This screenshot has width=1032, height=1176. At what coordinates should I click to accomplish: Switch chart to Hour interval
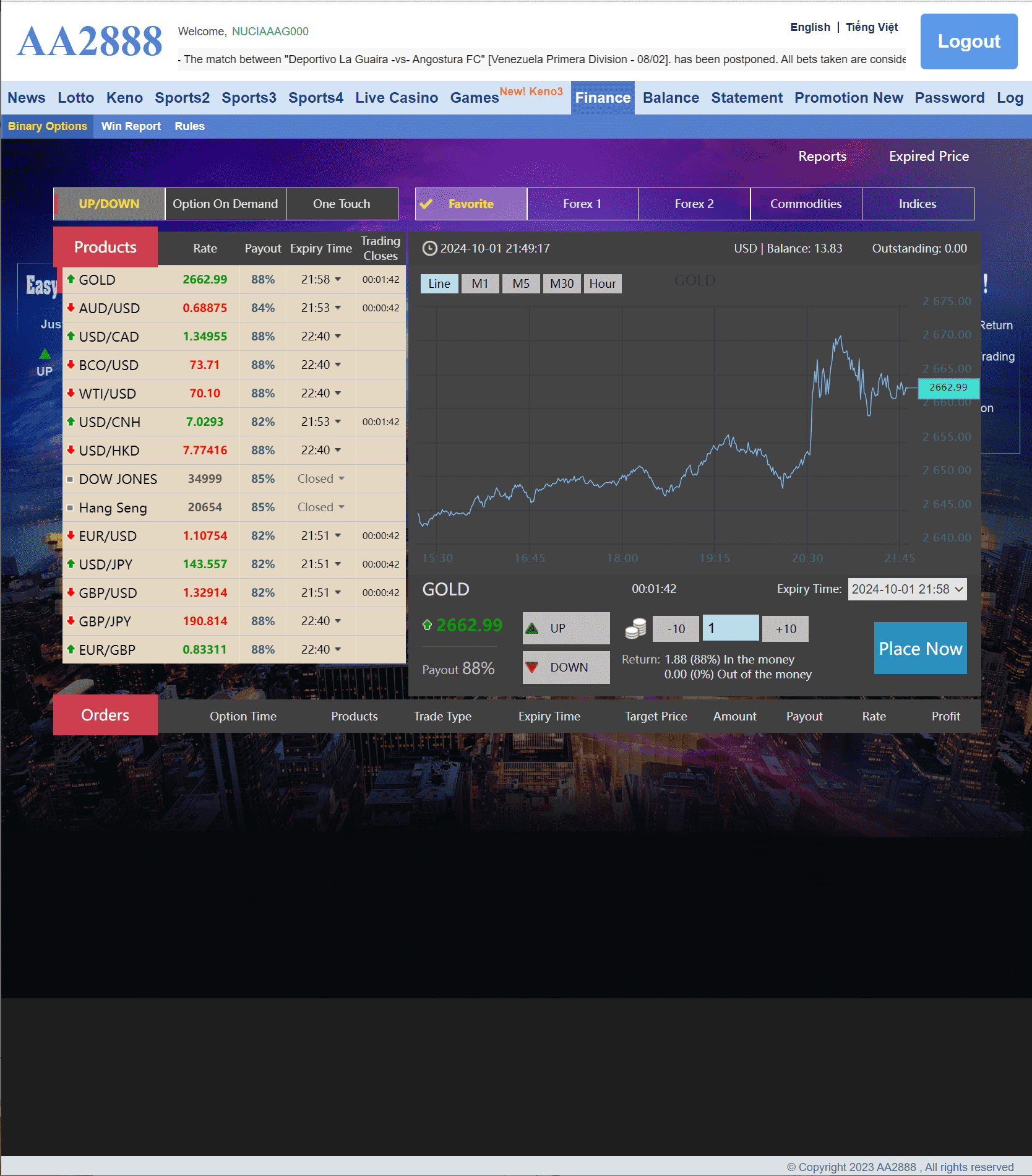(x=603, y=283)
